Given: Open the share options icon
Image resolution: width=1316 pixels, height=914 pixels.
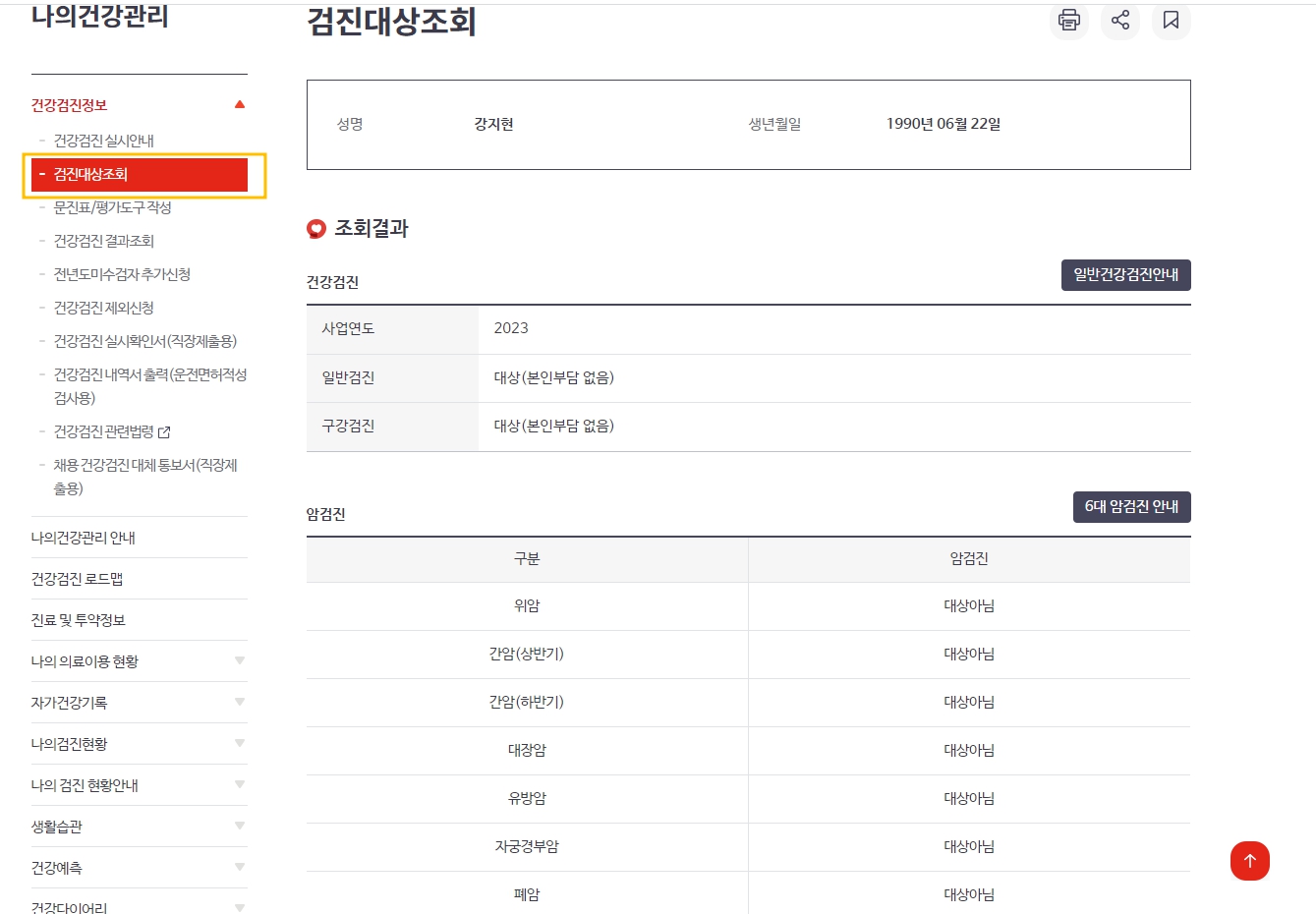Looking at the screenshot, I should point(1119,21).
